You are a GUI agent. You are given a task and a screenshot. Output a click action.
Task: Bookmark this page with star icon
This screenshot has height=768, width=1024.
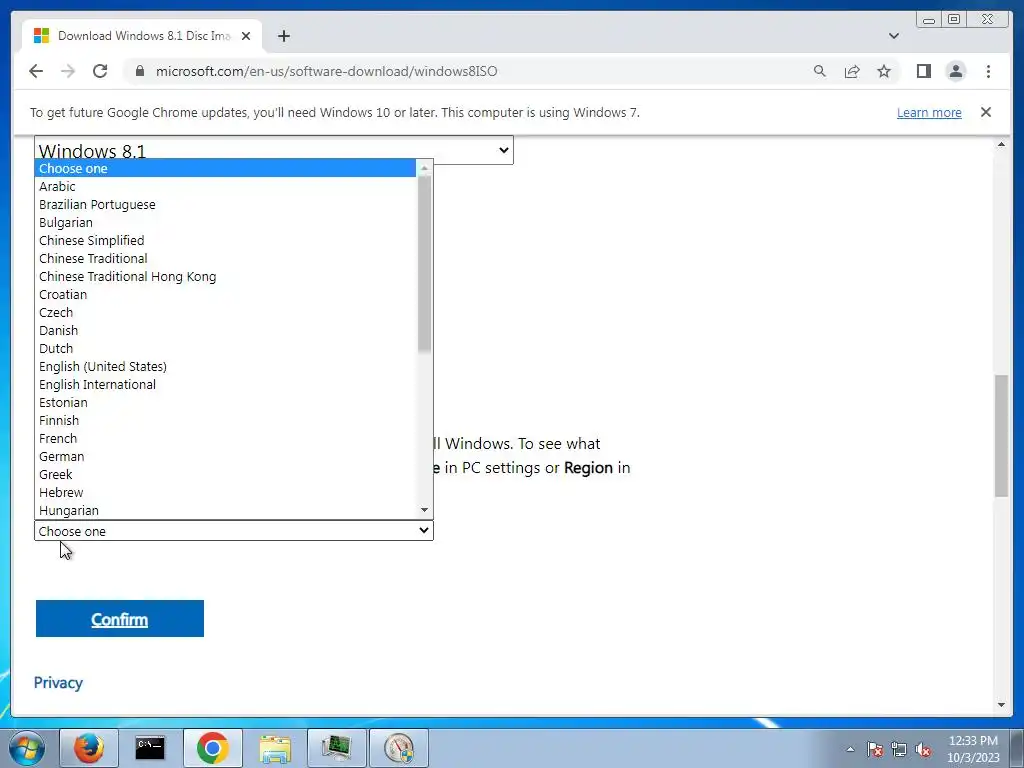pos(884,71)
